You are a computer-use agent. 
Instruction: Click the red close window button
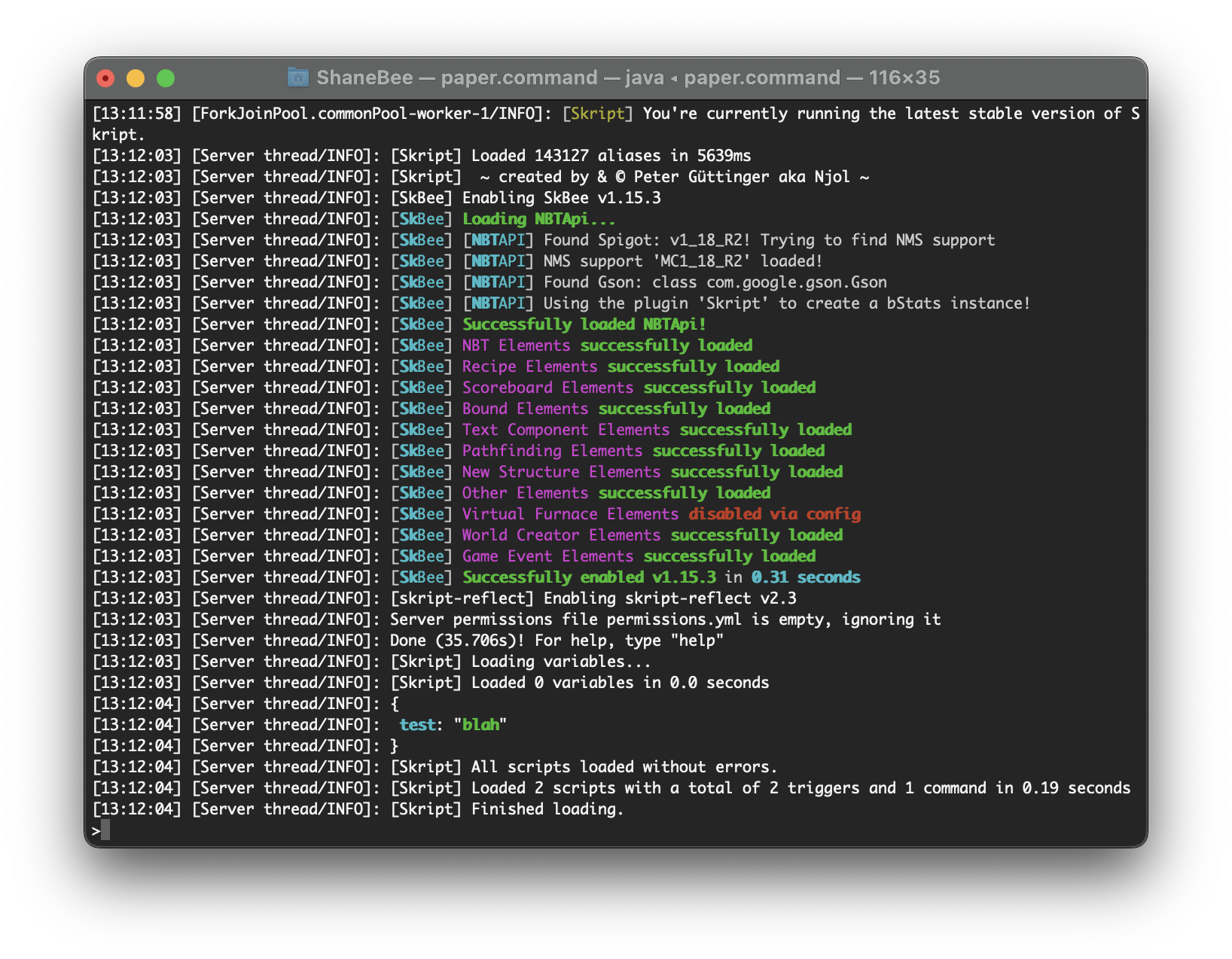(x=105, y=78)
